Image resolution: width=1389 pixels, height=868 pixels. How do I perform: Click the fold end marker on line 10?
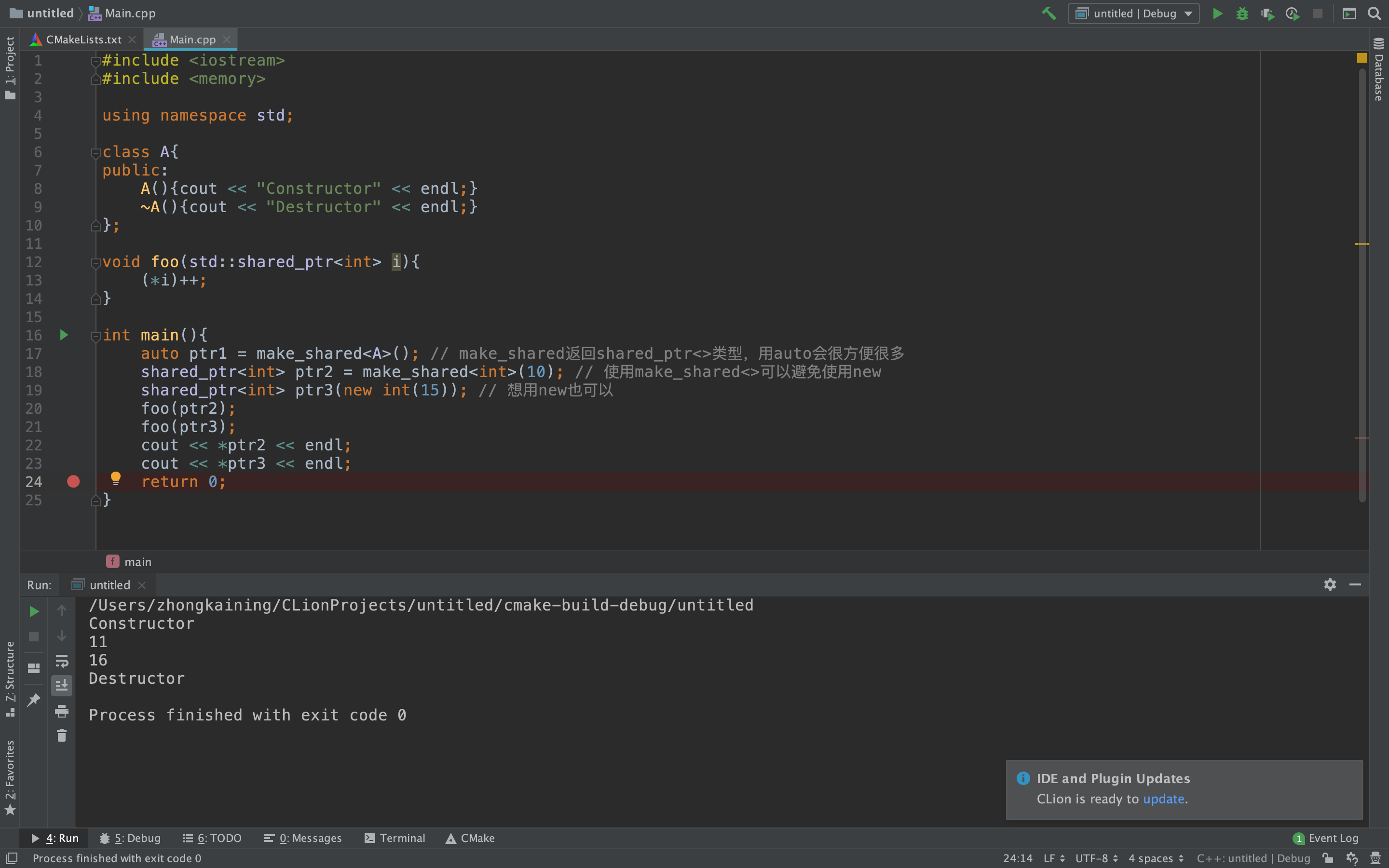pos(96,226)
